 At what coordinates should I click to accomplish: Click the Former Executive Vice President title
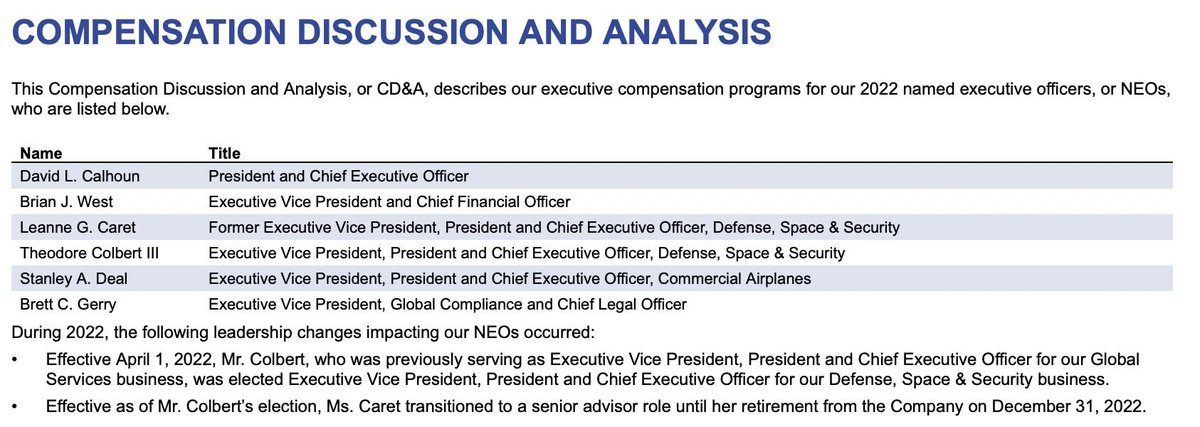(x=553, y=228)
